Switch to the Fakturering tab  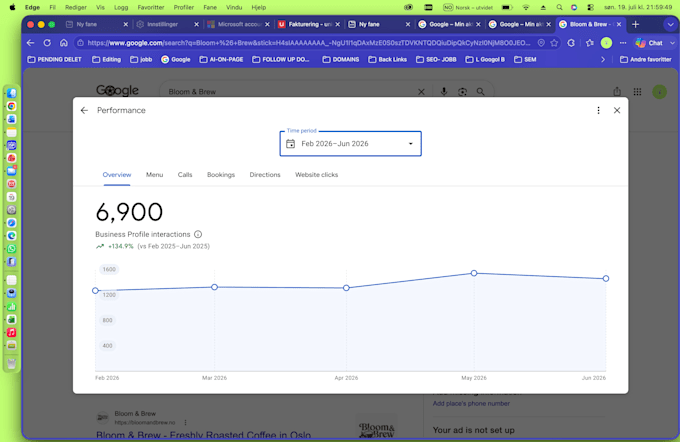click(306, 24)
